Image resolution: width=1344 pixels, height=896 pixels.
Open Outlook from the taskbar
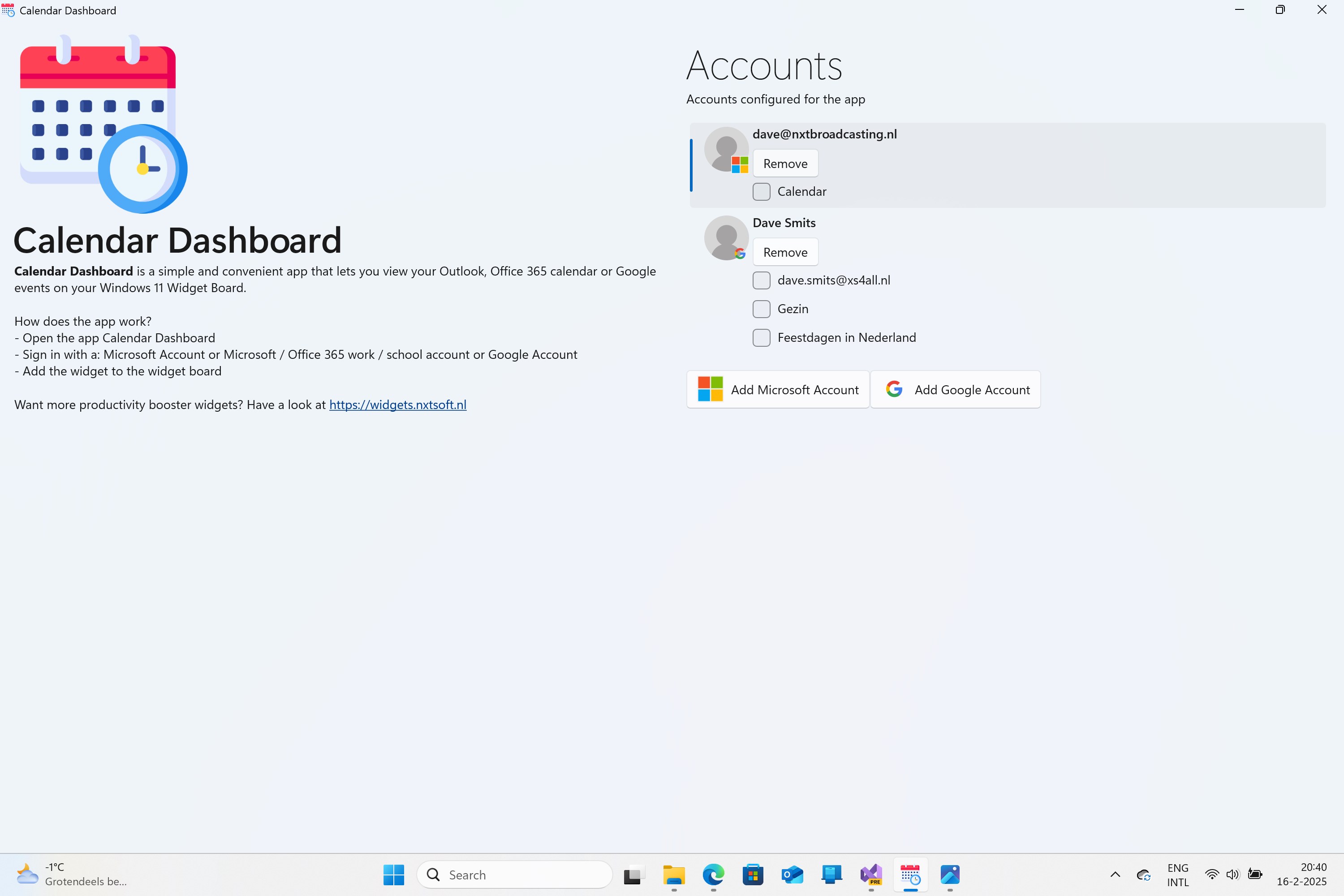[793, 875]
